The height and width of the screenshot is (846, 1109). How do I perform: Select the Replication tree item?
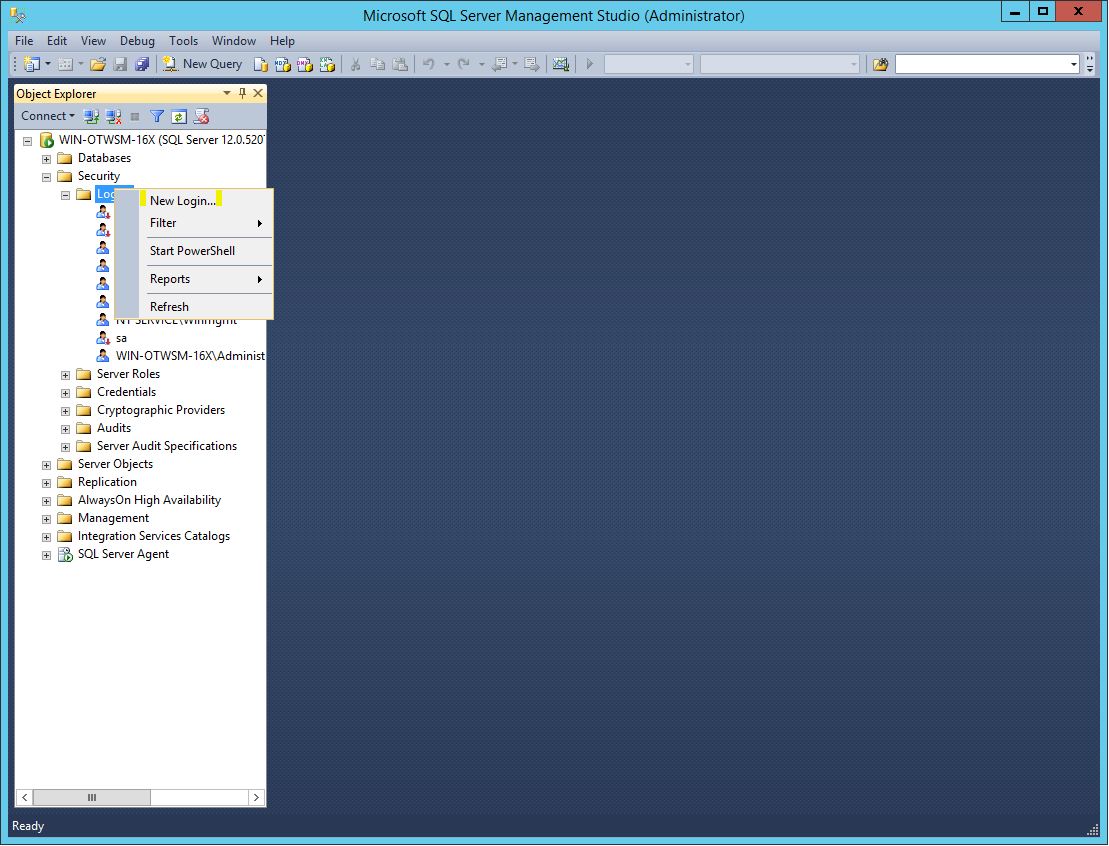[107, 482]
